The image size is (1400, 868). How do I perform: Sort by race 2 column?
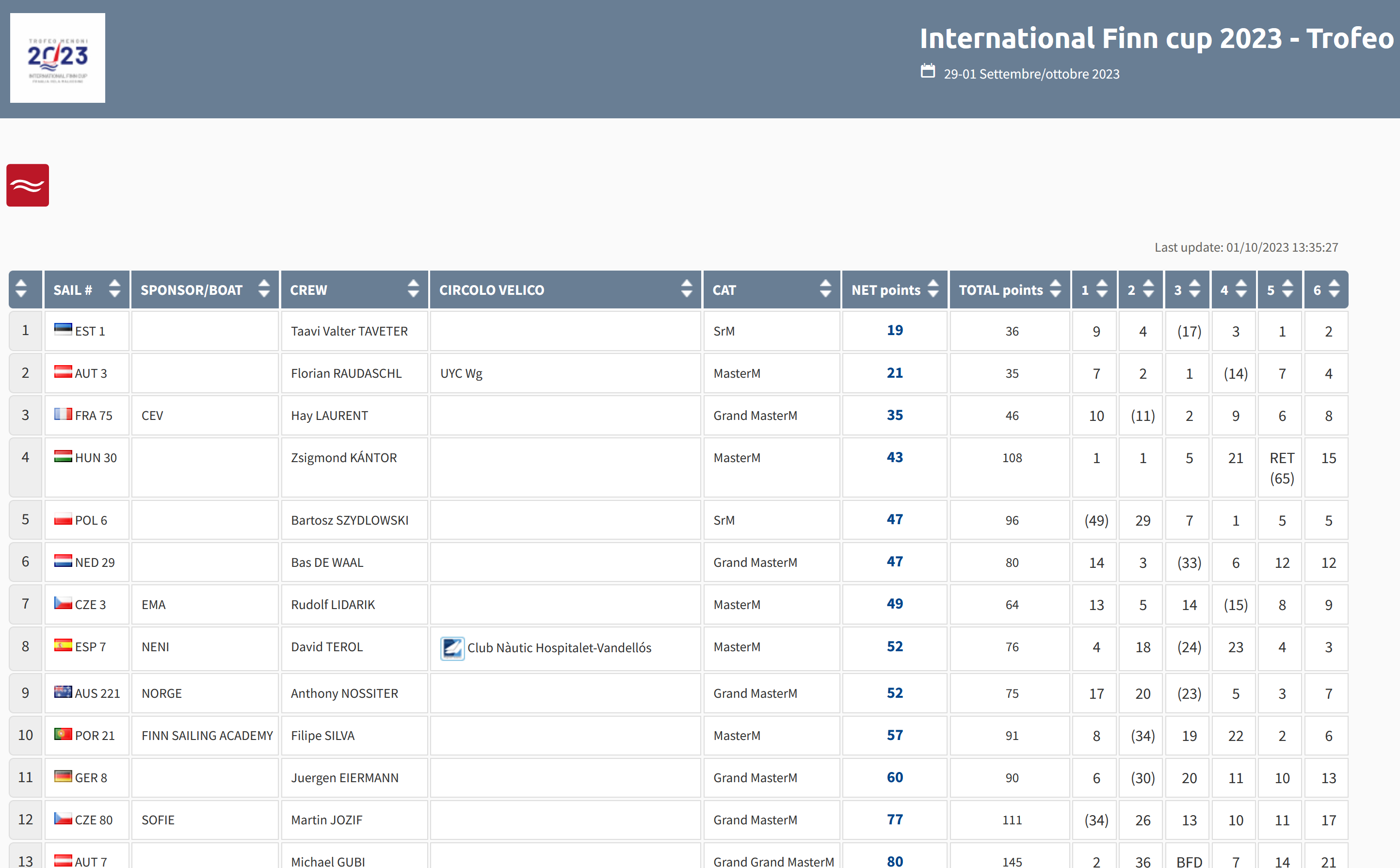point(1149,289)
